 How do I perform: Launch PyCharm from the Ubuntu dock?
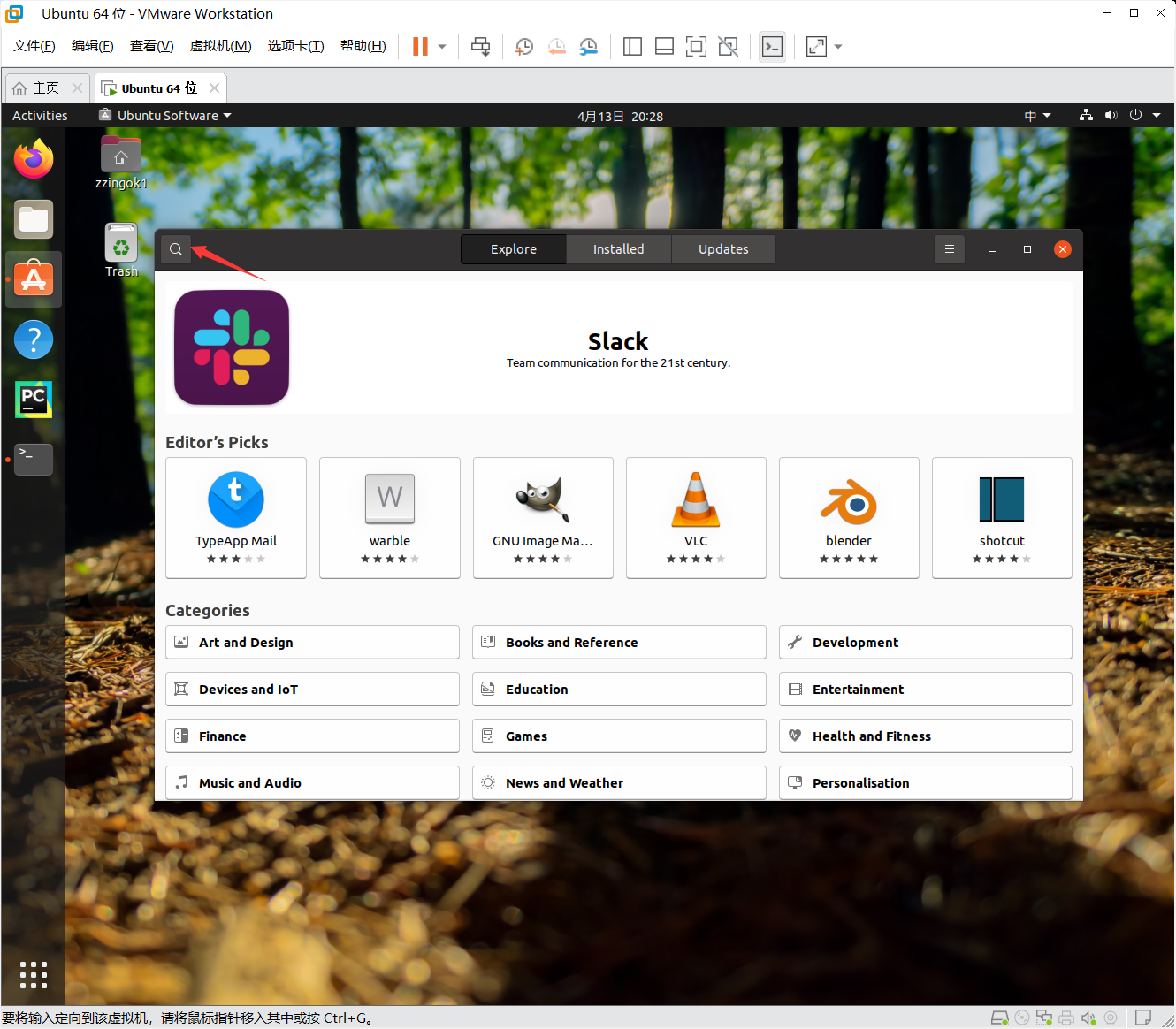coord(34,400)
